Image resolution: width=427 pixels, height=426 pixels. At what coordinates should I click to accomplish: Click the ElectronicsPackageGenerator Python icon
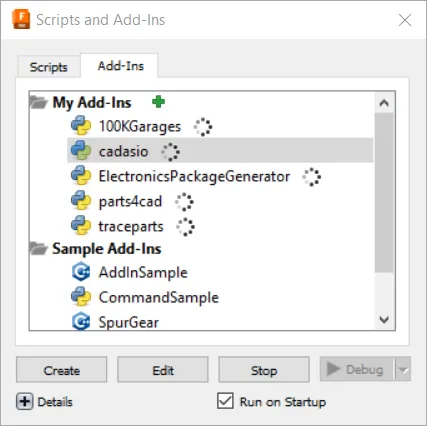click(x=81, y=176)
